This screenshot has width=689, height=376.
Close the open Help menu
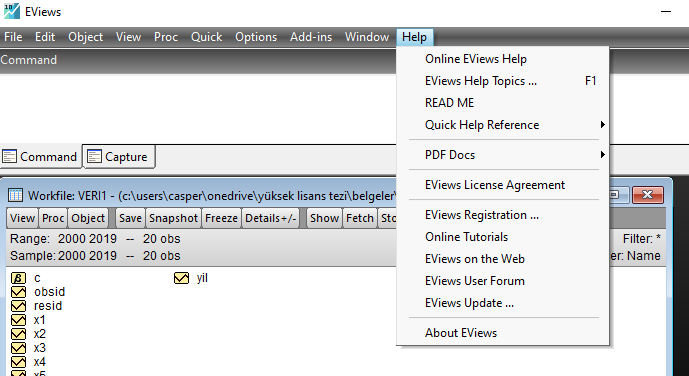[x=414, y=37]
